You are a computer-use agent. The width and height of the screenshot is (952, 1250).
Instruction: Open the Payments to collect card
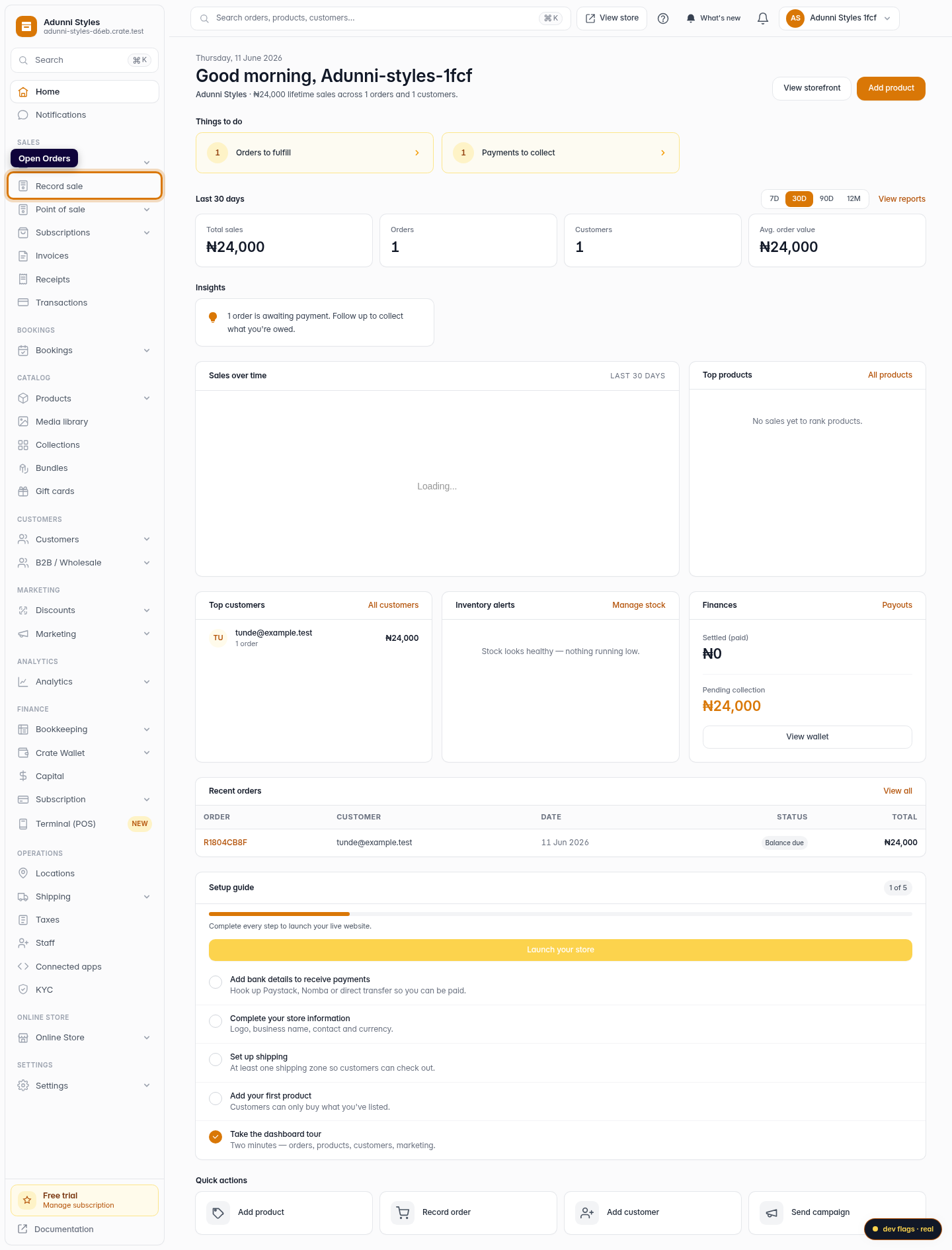[x=561, y=153]
